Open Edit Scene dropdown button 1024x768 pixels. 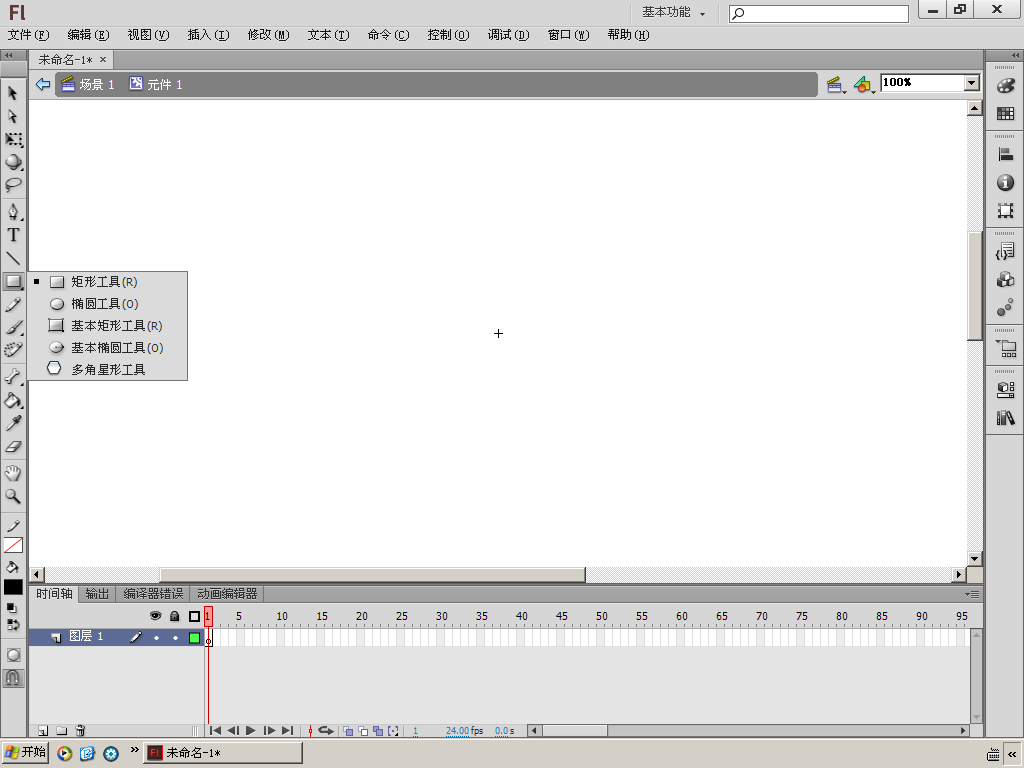coord(835,85)
